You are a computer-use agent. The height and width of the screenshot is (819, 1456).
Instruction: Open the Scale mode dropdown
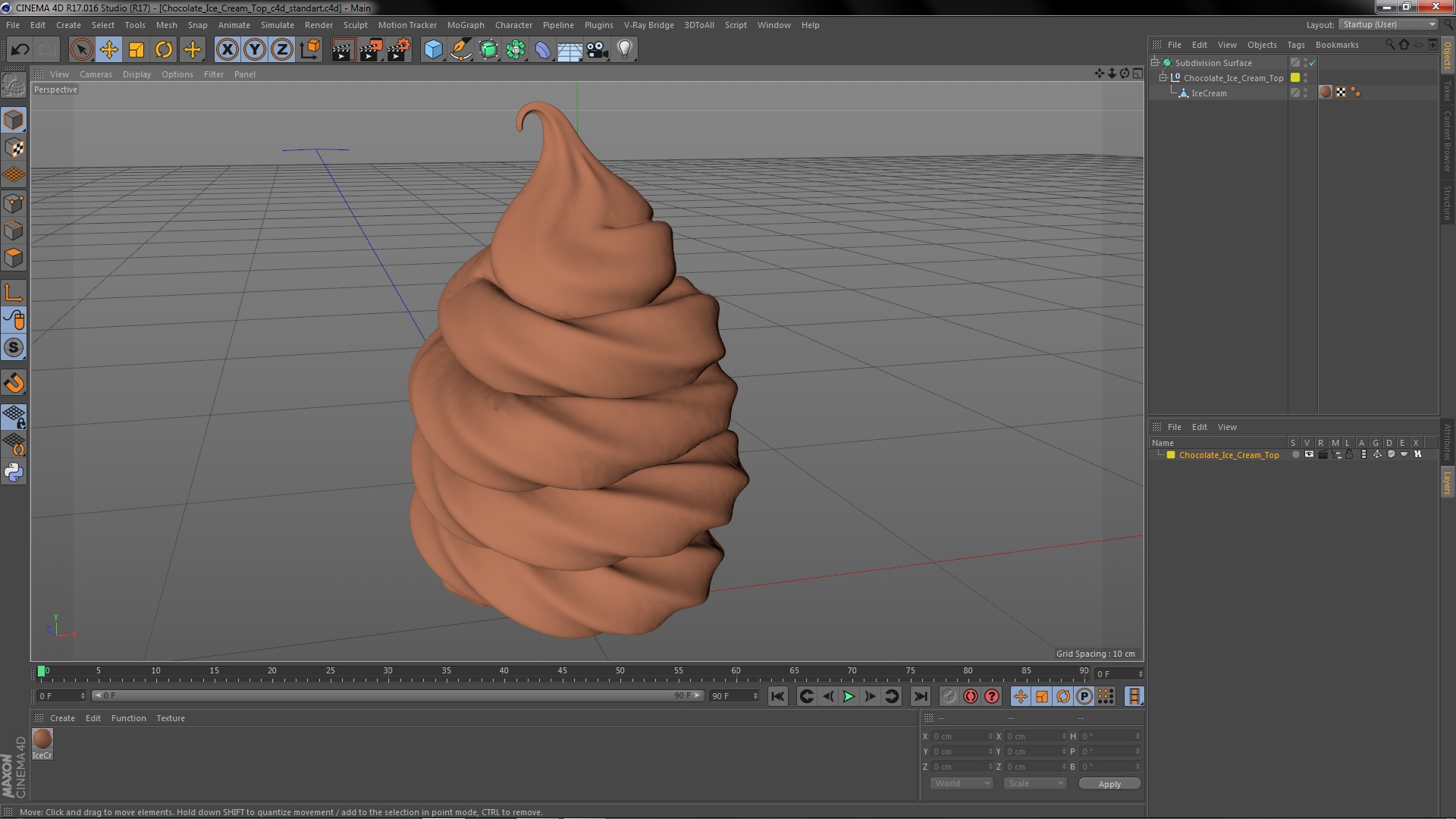(x=1034, y=783)
